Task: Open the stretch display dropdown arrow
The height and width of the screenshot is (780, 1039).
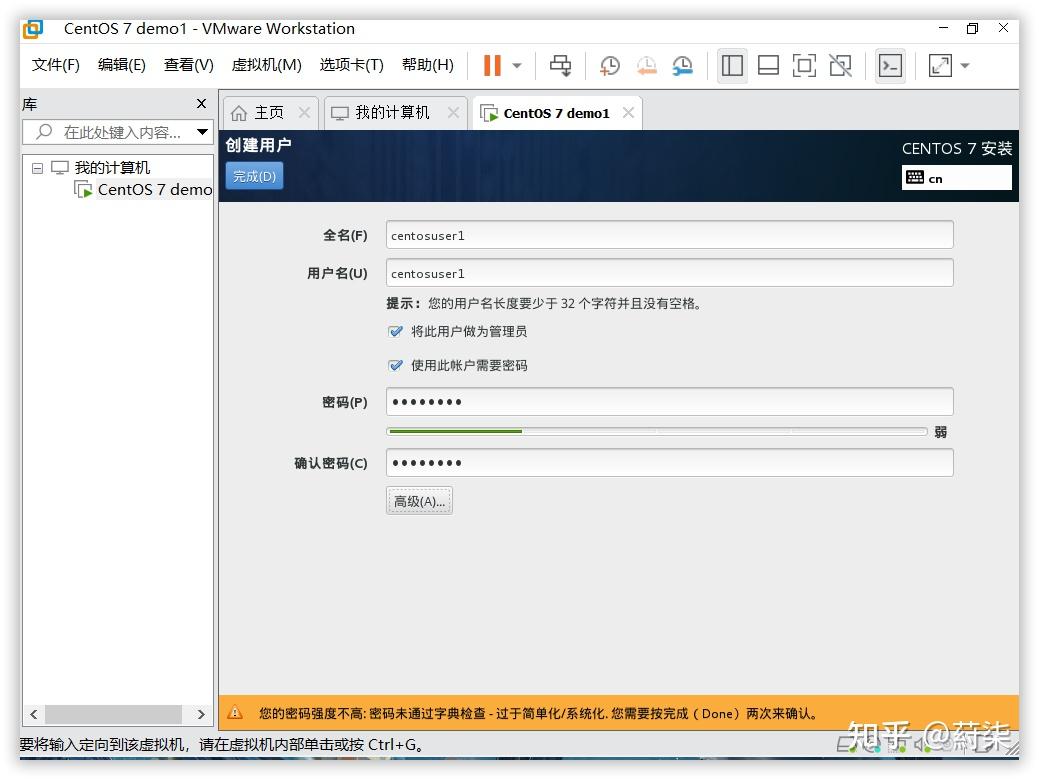Action: tap(965, 66)
